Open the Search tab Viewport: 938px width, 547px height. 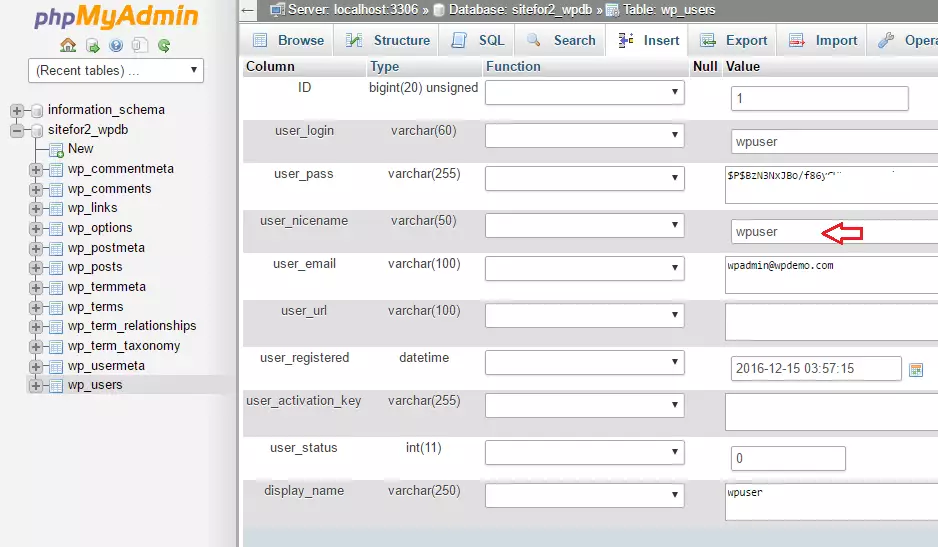pyautogui.click(x=561, y=40)
